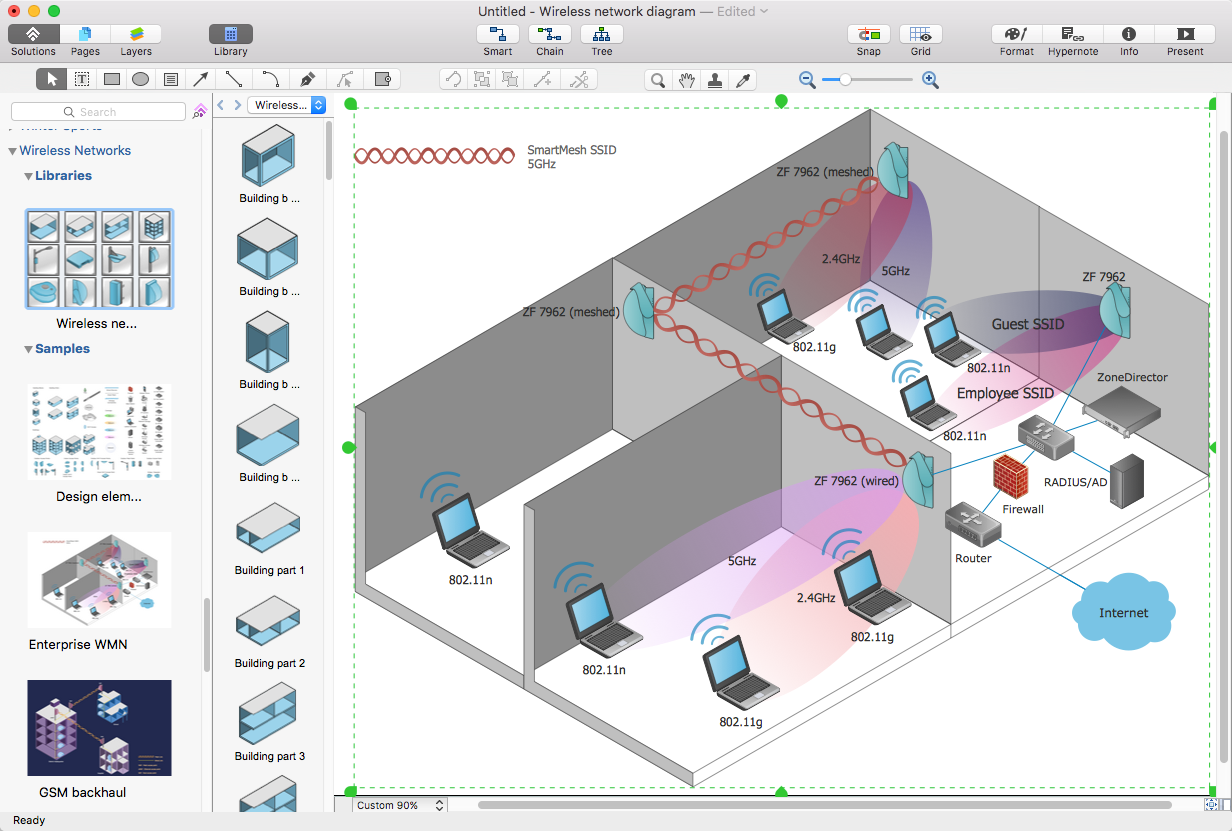
Task: Open the Custom 90% zoom dropdown
Action: pos(398,805)
